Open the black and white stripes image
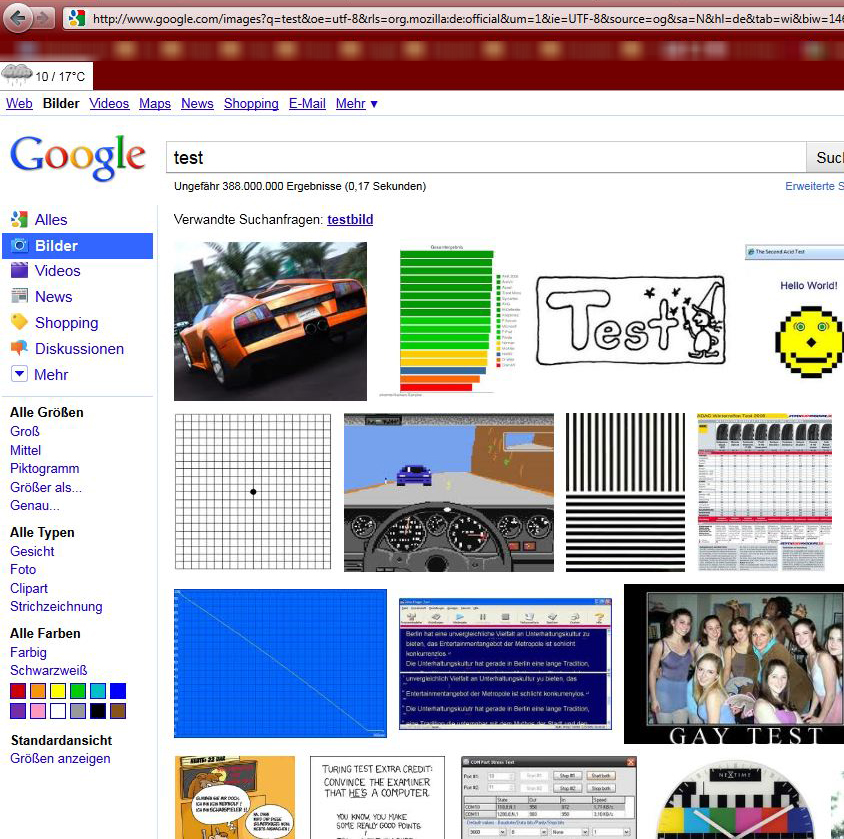This screenshot has height=839, width=844. pyautogui.click(x=625, y=492)
